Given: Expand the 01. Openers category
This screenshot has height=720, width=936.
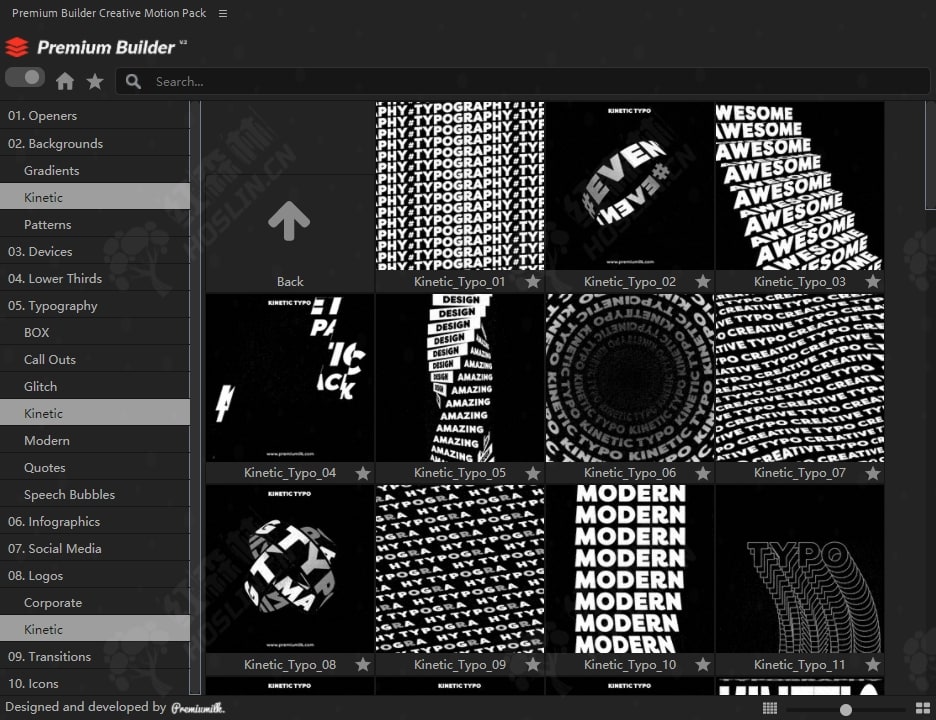Looking at the screenshot, I should click(x=95, y=116).
